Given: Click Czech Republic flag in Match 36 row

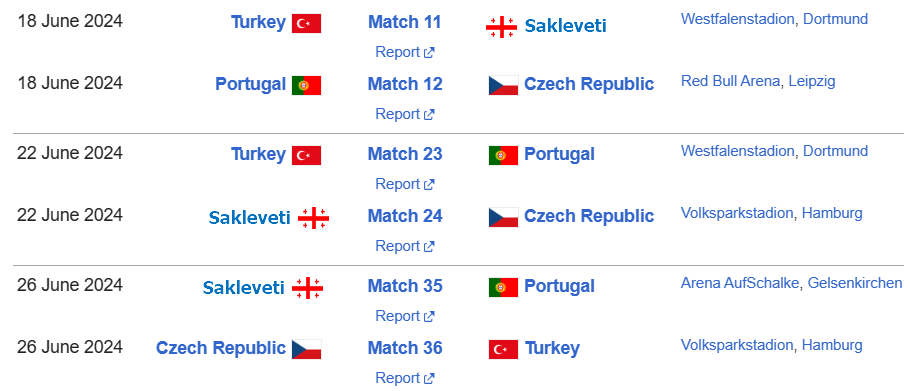Looking at the screenshot, I should [x=306, y=349].
